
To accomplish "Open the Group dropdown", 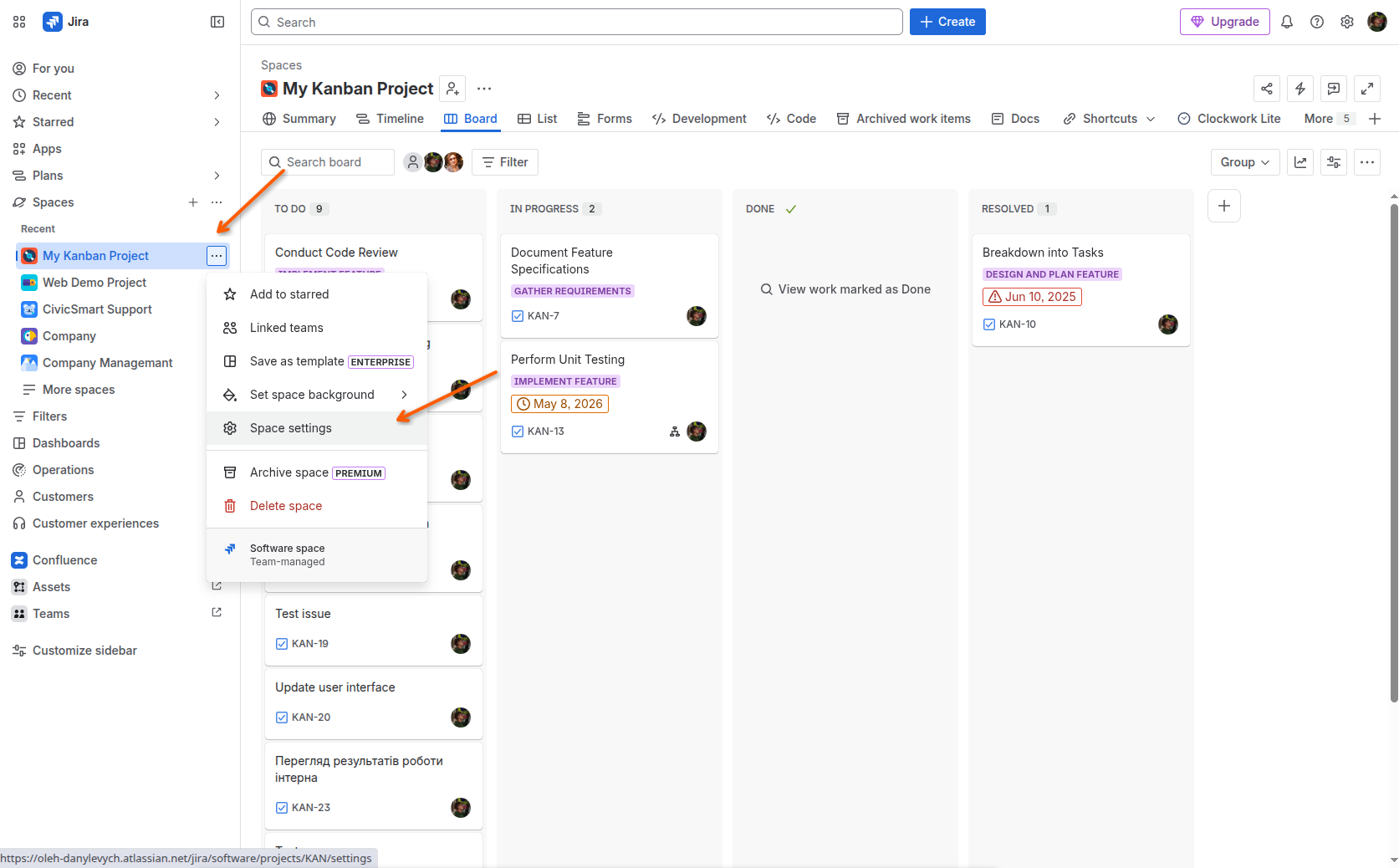I will (1245, 162).
